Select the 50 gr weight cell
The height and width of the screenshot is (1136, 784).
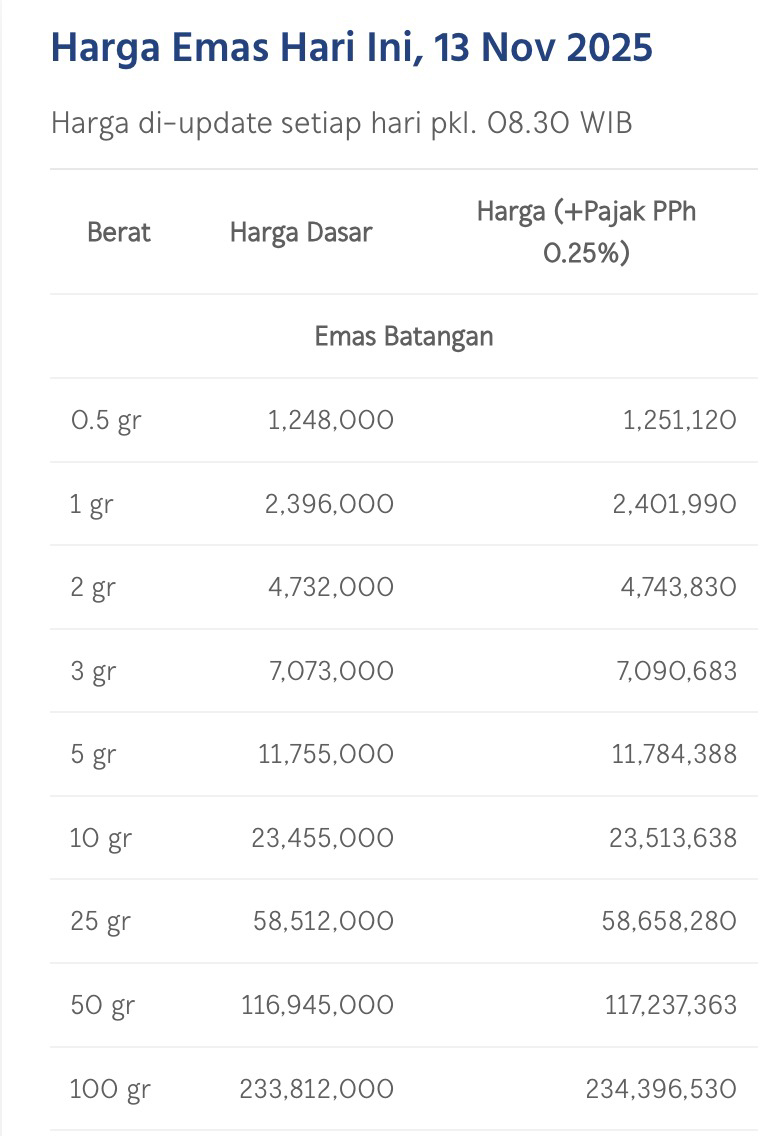(102, 1005)
